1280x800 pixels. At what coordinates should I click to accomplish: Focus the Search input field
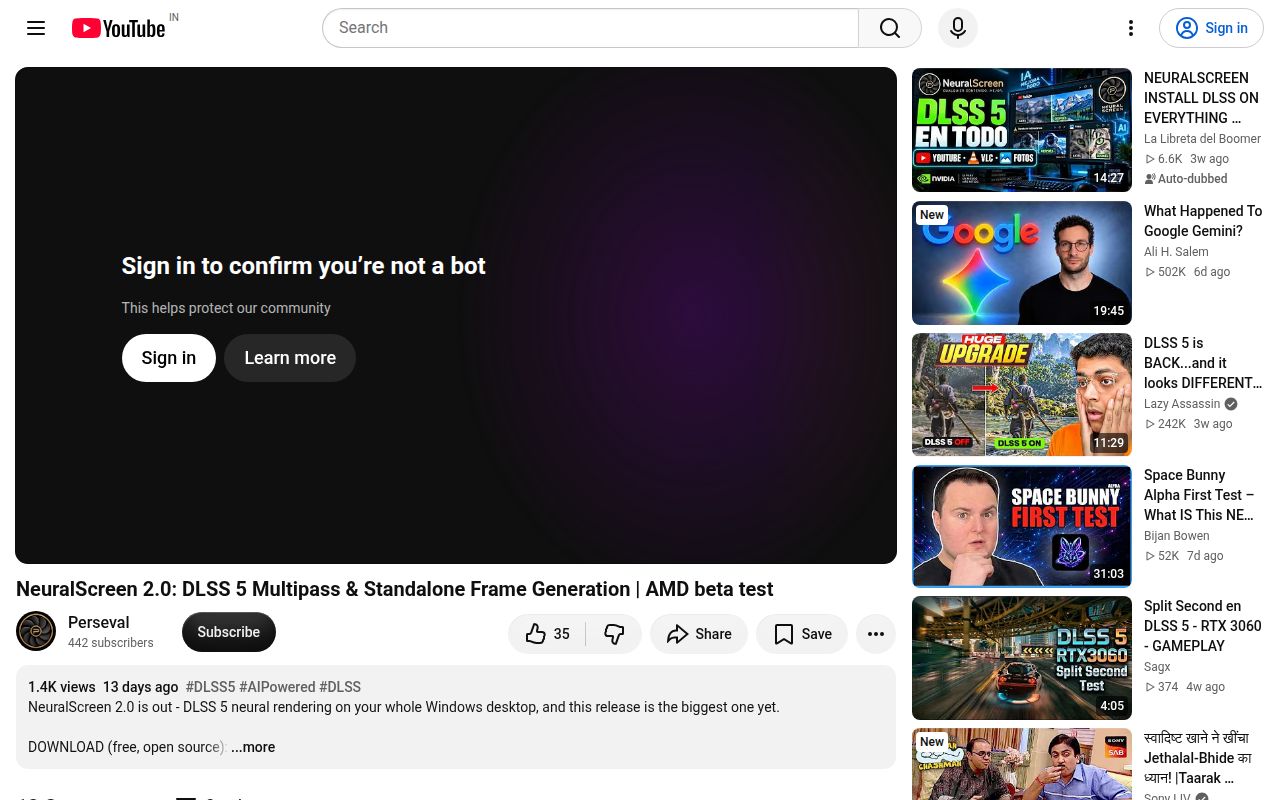pos(590,28)
